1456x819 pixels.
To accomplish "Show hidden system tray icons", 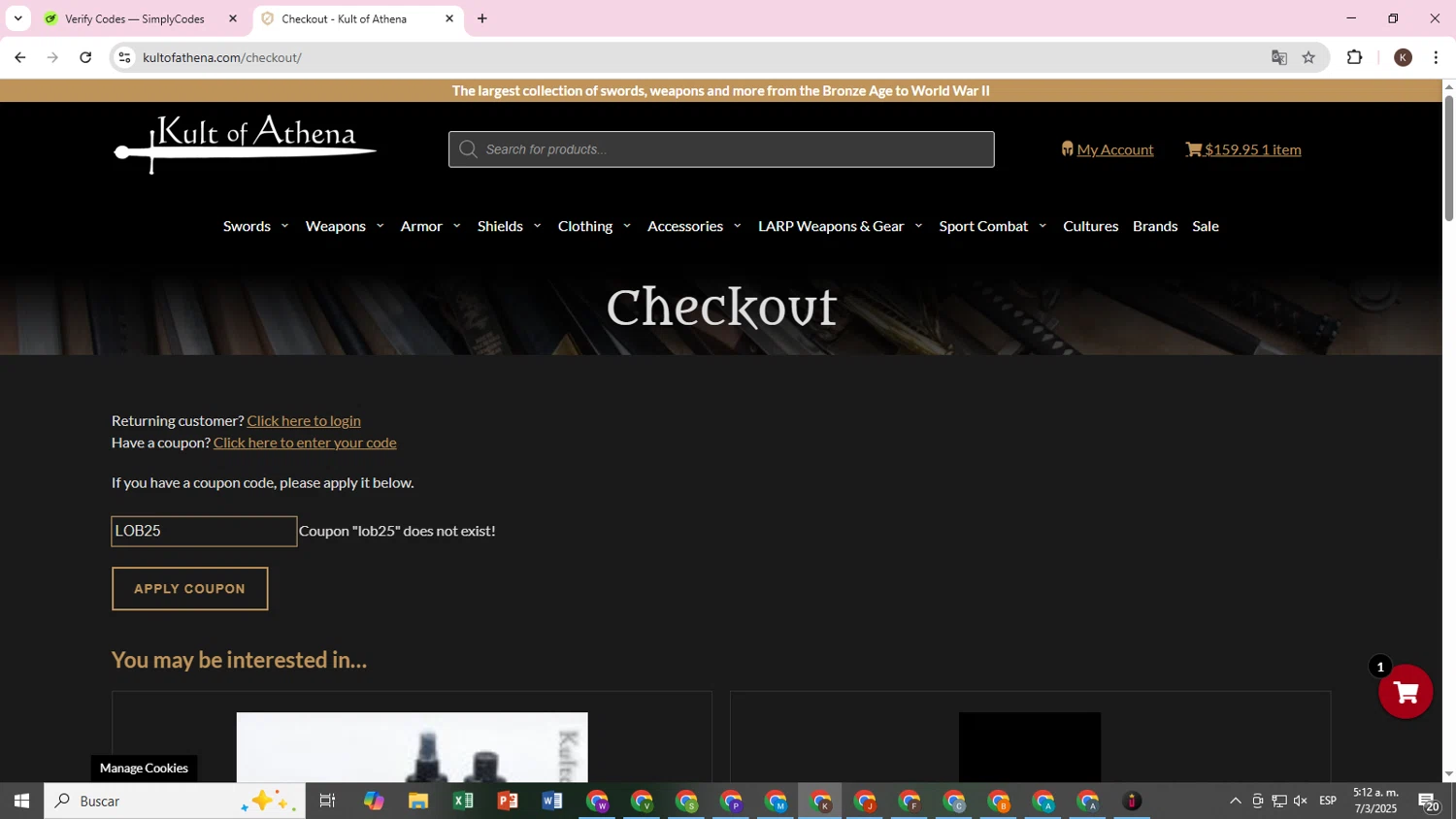I will tap(1236, 801).
